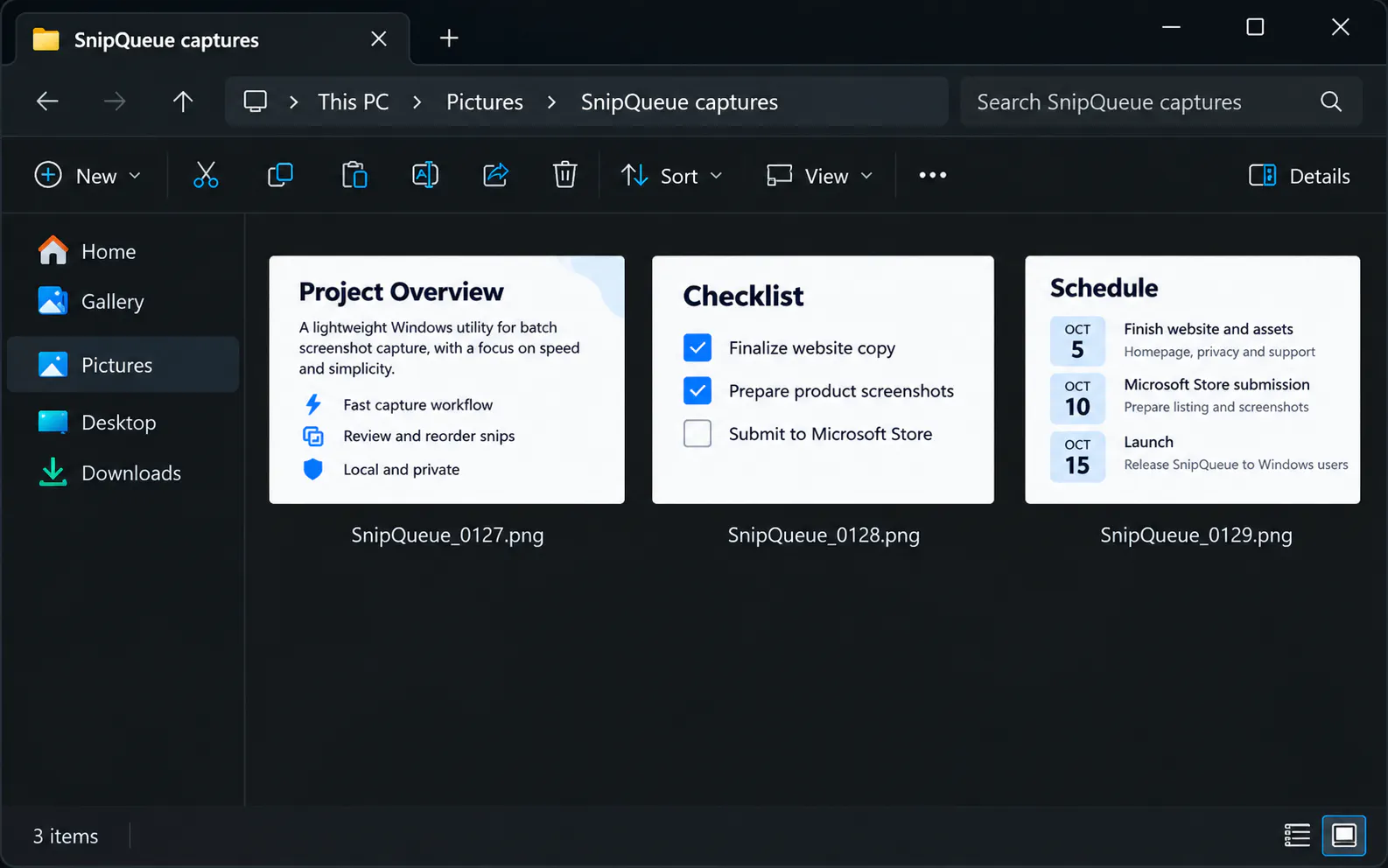Viewport: 1388px width, 868px height.
Task: Click the Share icon in toolbar
Action: click(496, 175)
